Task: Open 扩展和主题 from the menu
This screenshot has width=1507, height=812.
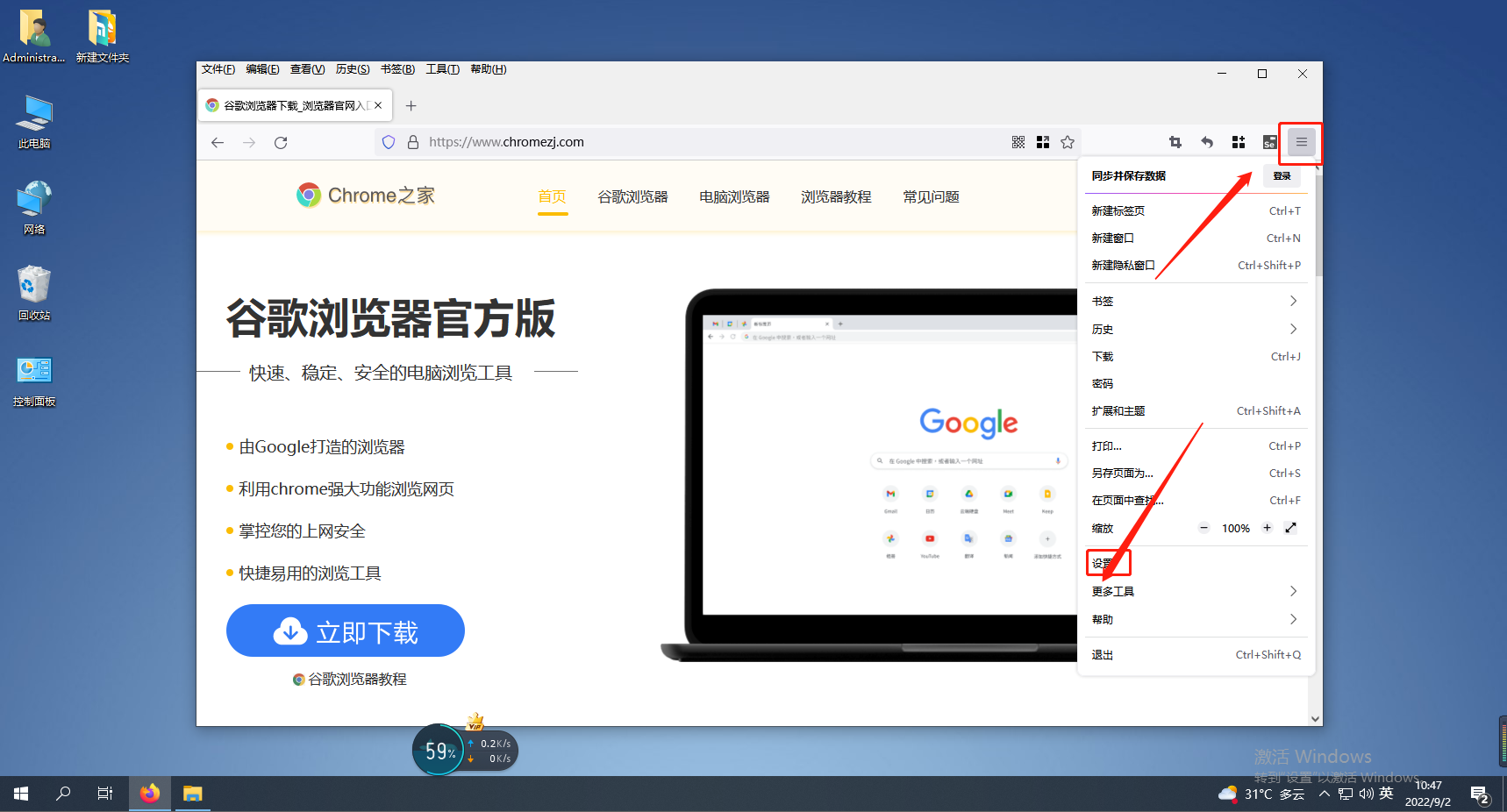Action: pos(1196,410)
